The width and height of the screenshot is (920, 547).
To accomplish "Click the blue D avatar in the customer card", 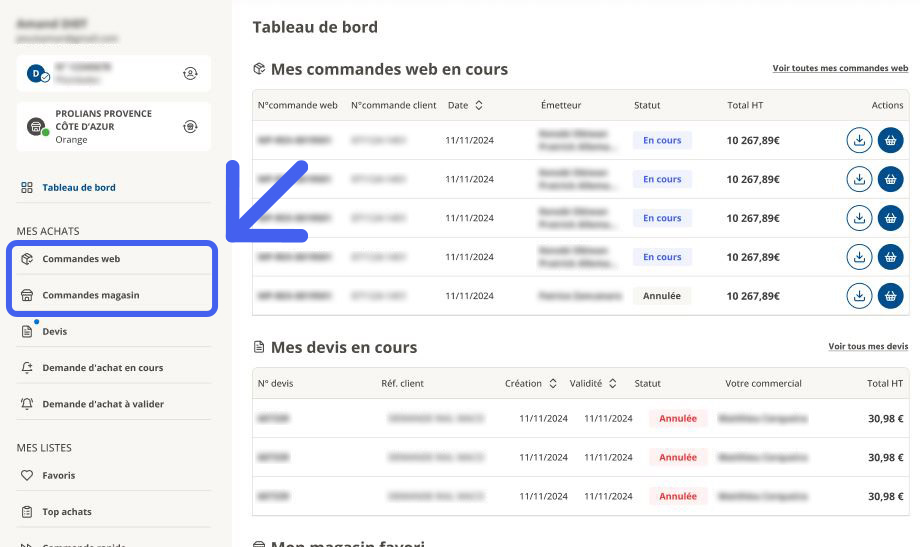I will point(36,73).
